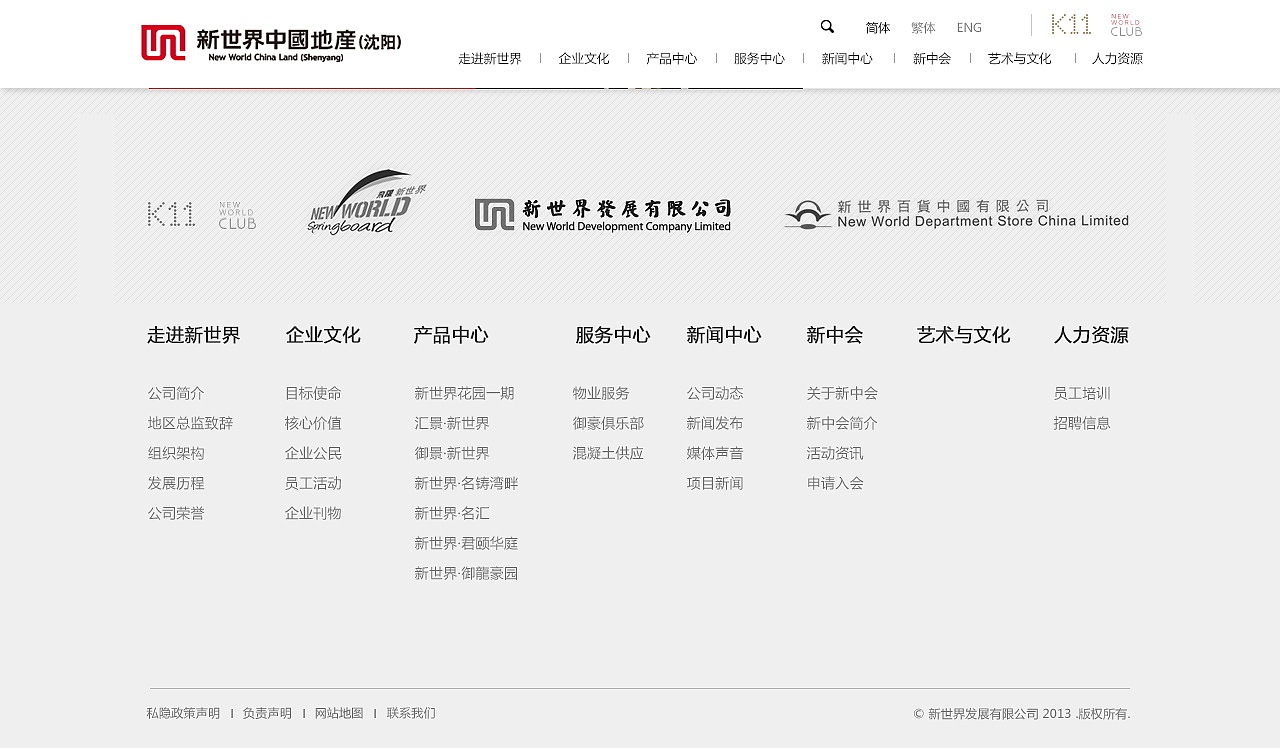1280x748 pixels.
Task: Select the K11 partner logo above the sitemap
Action: pos(171,213)
